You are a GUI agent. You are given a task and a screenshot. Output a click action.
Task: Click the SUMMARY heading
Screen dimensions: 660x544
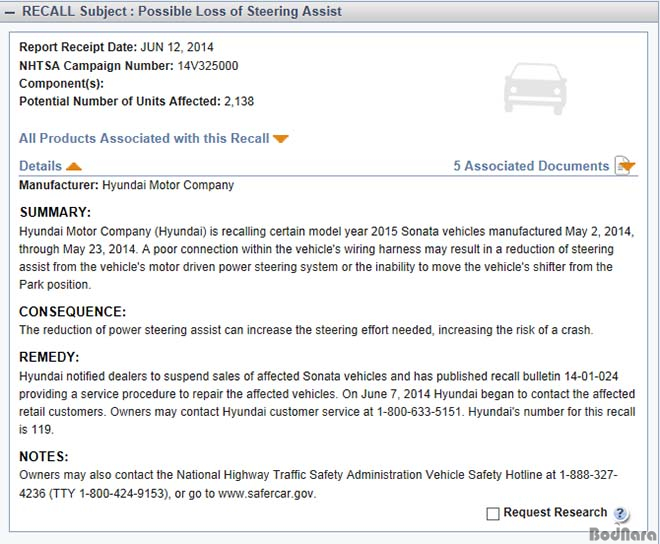tap(55, 212)
